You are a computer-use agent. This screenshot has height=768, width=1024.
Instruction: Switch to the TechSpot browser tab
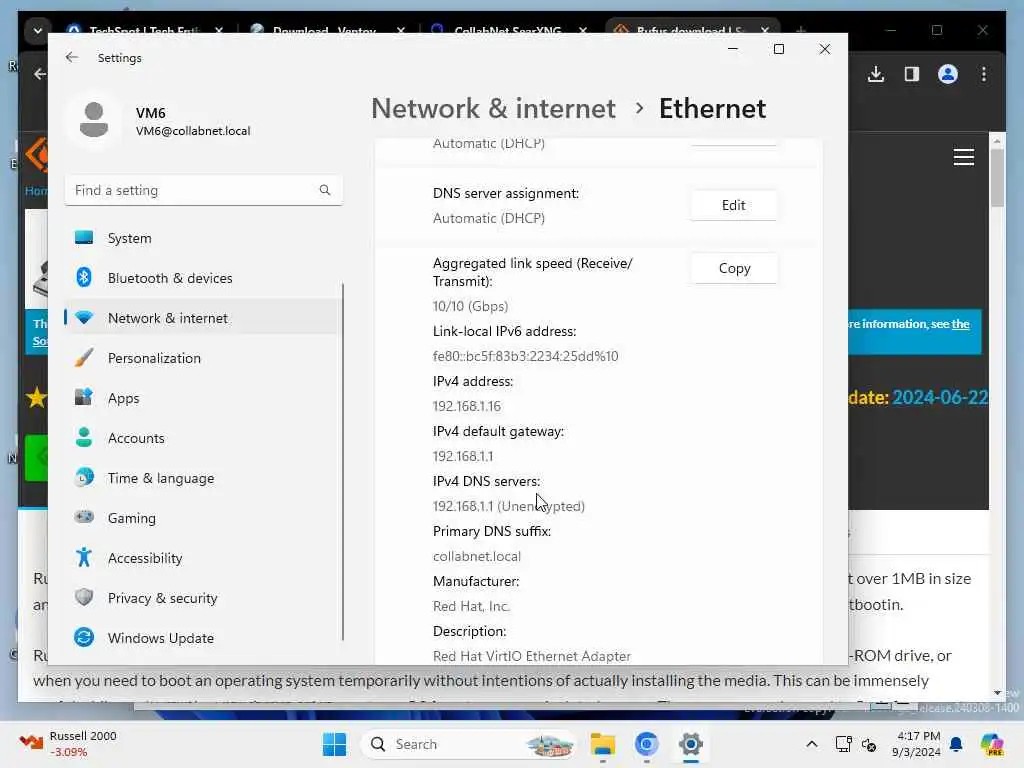point(144,30)
